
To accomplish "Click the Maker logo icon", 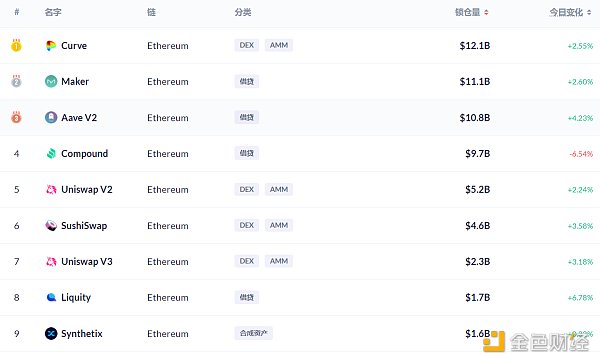I will click(x=51, y=81).
